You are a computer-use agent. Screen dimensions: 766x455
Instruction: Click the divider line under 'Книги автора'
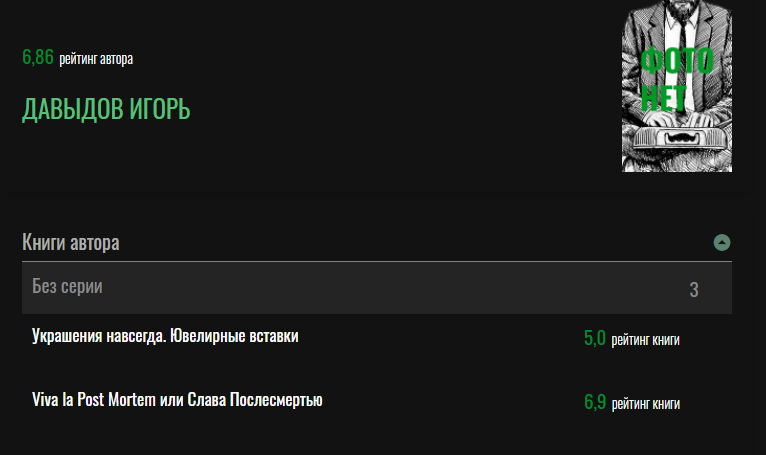(377, 261)
